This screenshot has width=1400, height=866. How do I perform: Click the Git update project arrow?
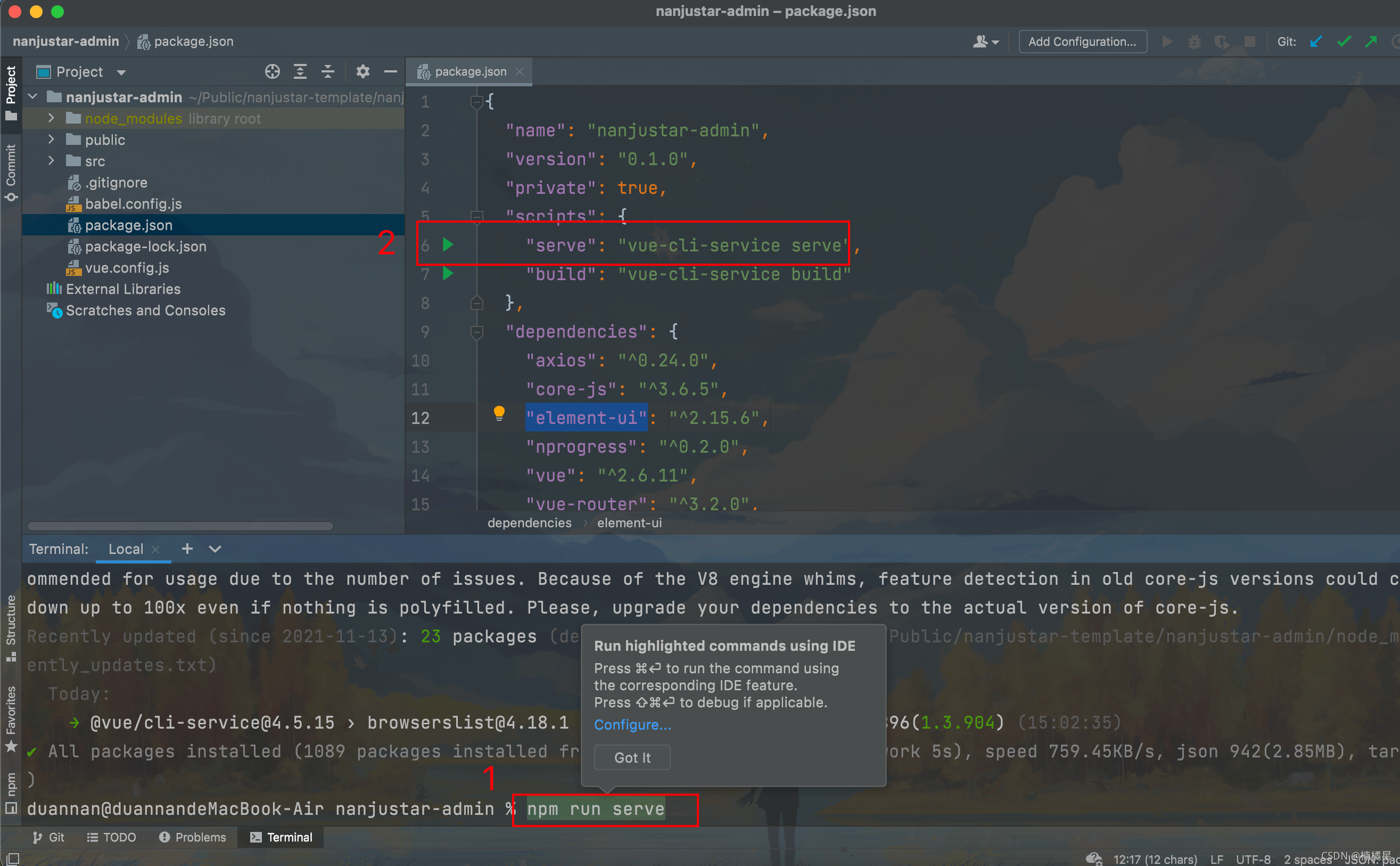click(1316, 42)
